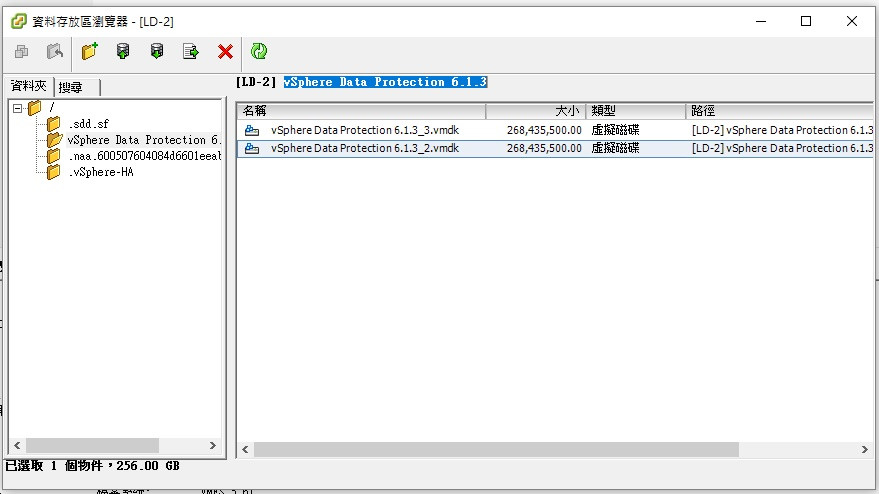Click size value of 6.1.3_2.vmdk row
879x494 pixels.
(x=544, y=148)
